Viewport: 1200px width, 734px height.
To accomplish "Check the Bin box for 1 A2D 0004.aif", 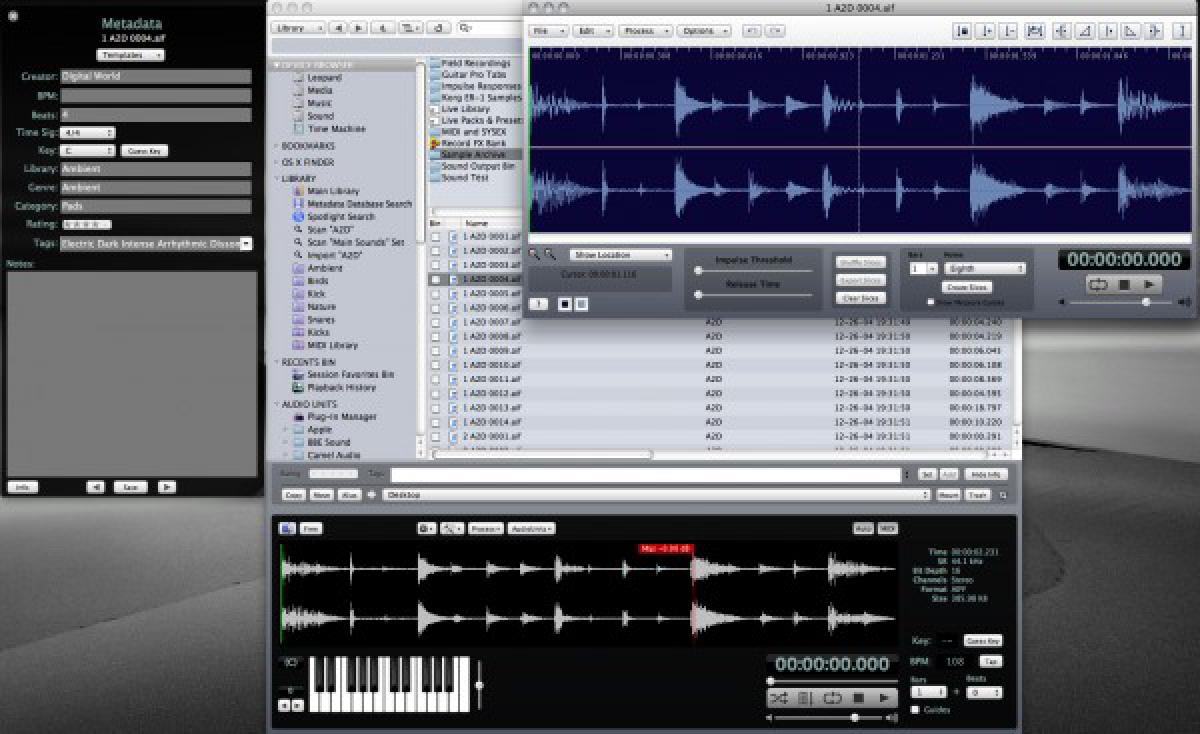I will (x=435, y=280).
